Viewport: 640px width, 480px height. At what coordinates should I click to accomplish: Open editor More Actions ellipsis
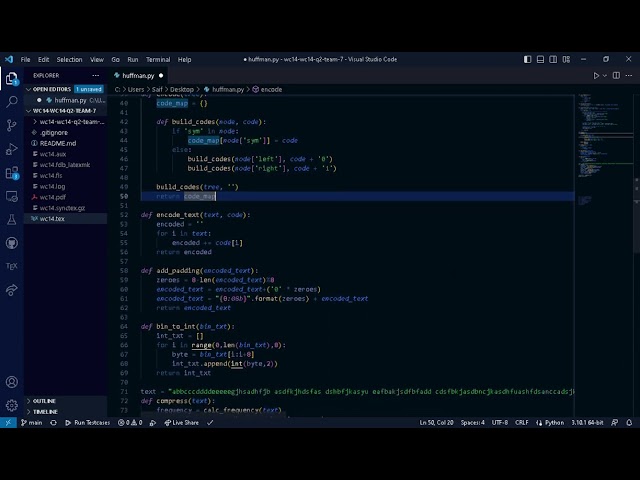629,76
